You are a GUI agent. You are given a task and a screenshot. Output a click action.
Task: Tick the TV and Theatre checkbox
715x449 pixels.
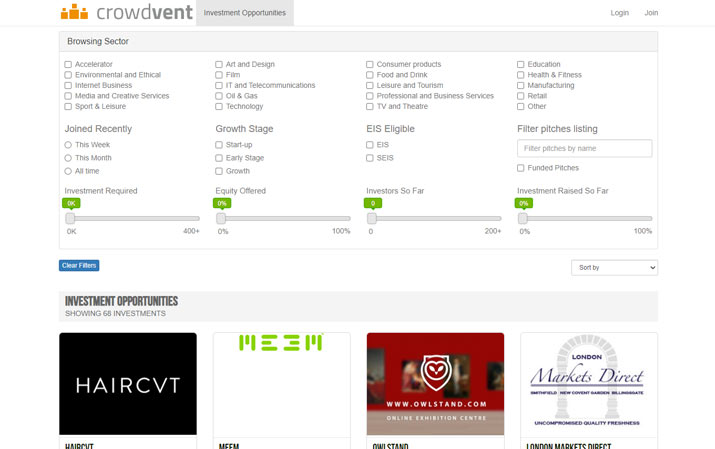pyautogui.click(x=370, y=106)
